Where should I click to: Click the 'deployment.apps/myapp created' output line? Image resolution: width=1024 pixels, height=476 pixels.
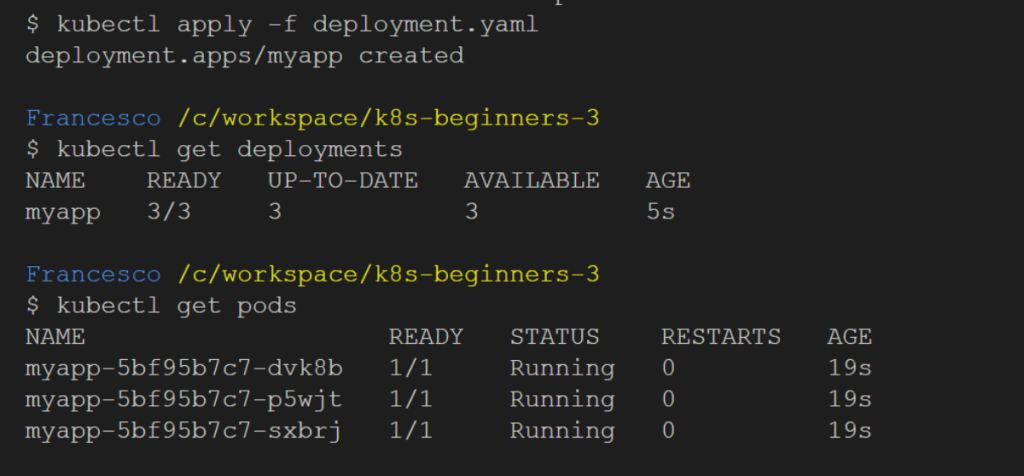(244, 56)
